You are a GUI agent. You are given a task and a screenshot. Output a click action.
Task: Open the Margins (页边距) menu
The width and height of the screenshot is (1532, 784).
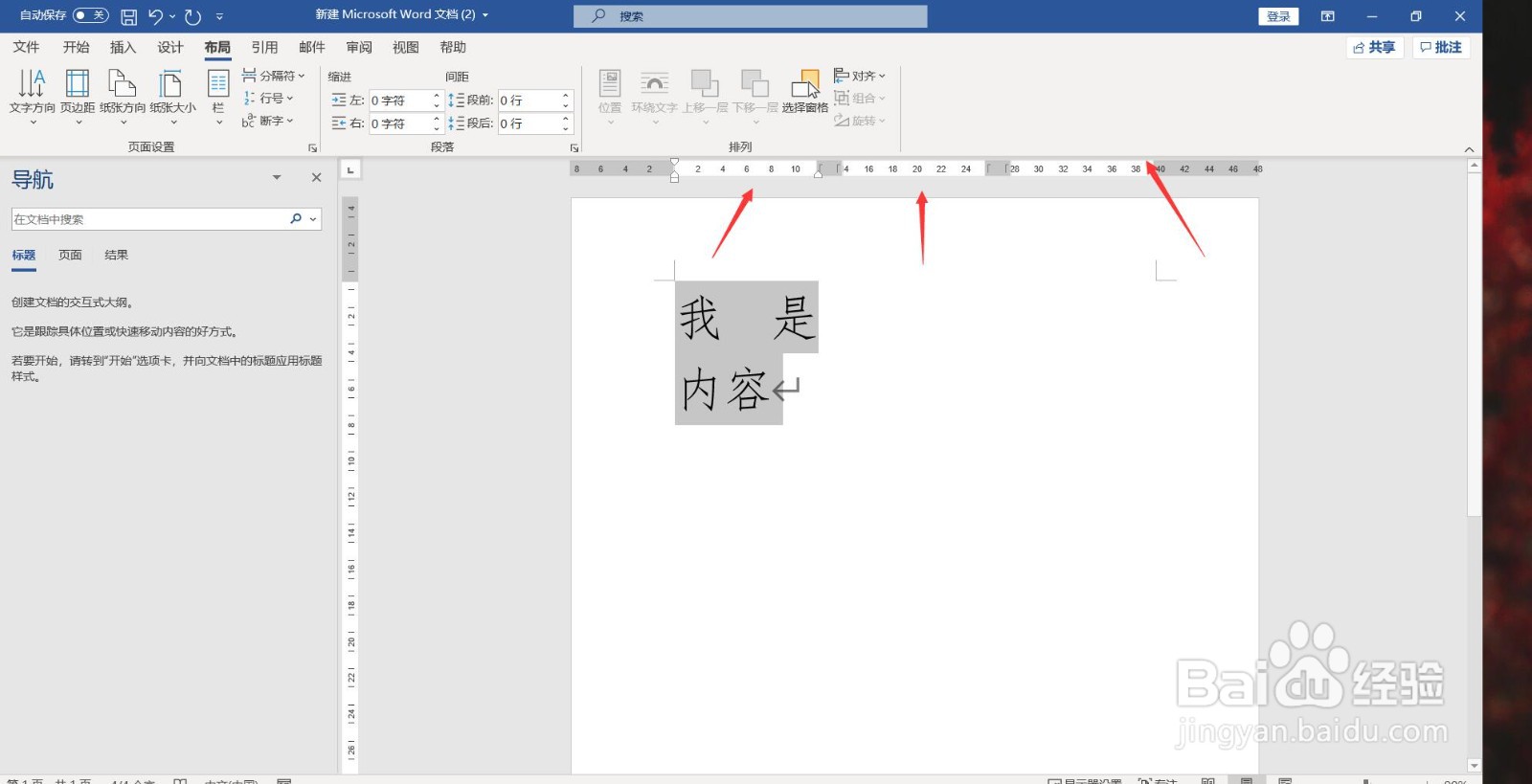tap(78, 96)
